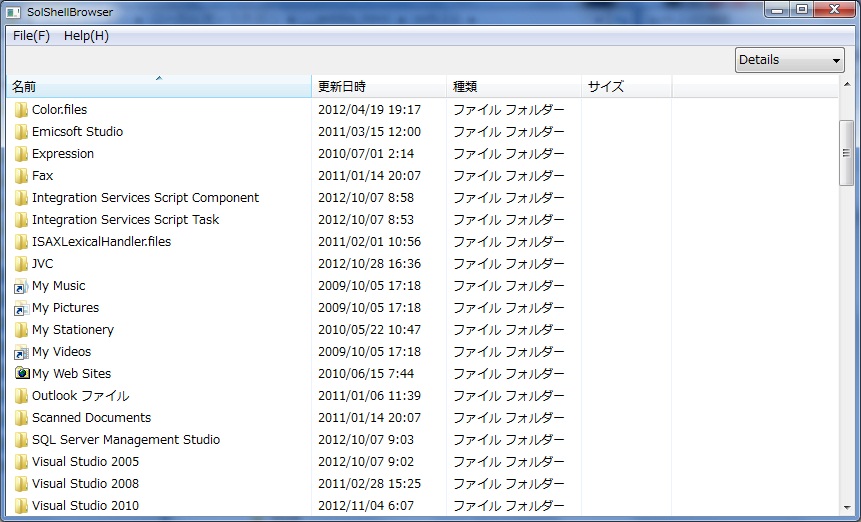Screen dimensions: 861x522
Task: Click the Visual Studio 2010 folder icon
Action: (x=21, y=506)
